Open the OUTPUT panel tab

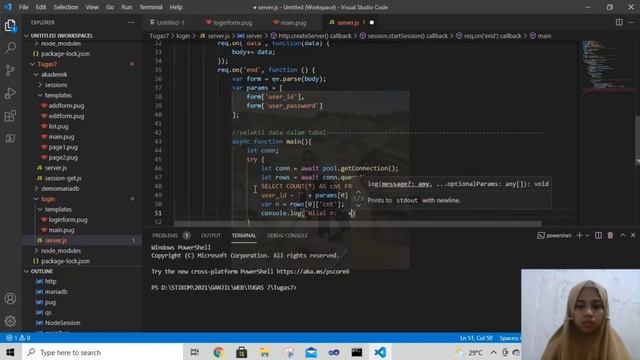click(x=211, y=235)
